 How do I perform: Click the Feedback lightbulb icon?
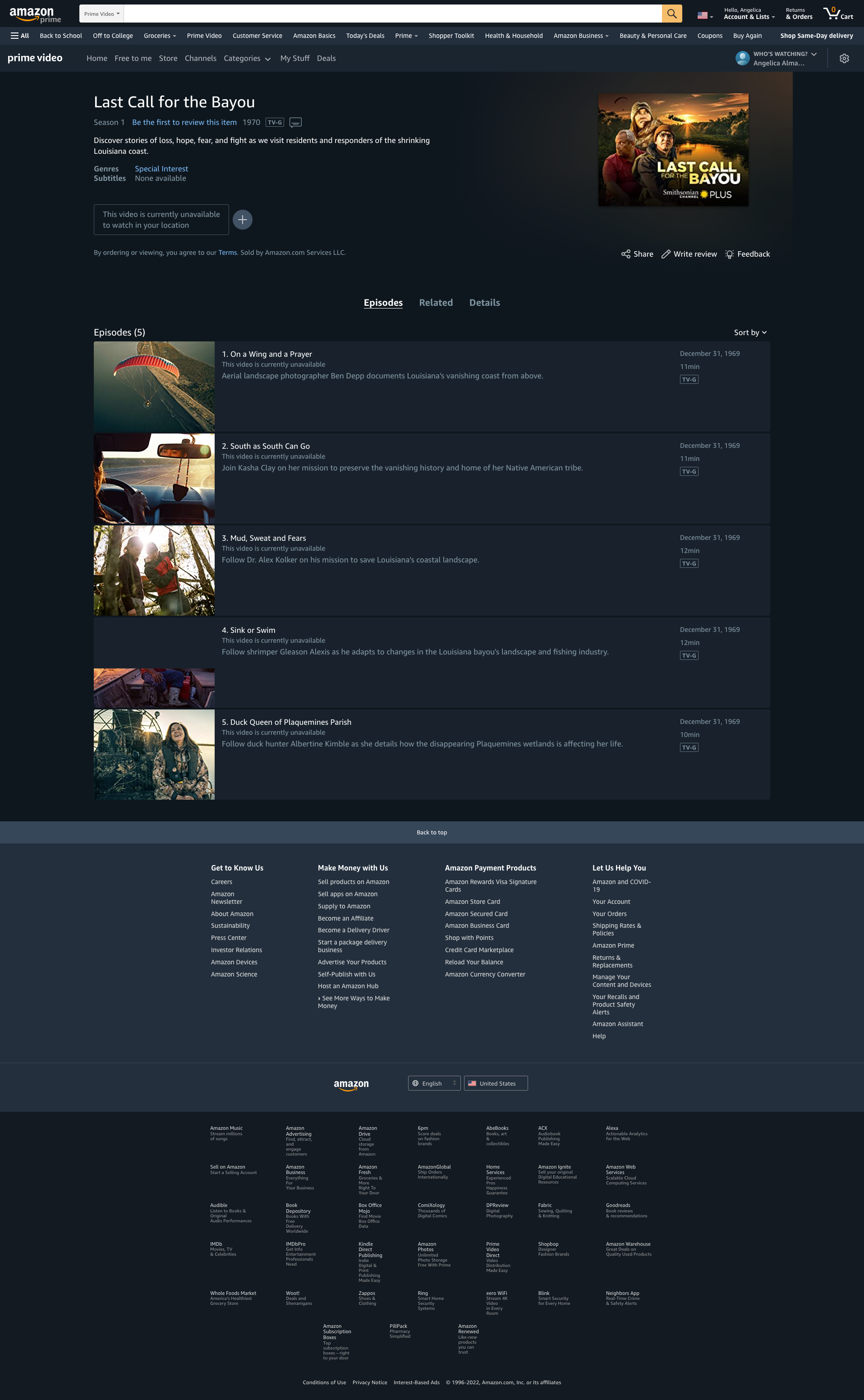pos(730,254)
